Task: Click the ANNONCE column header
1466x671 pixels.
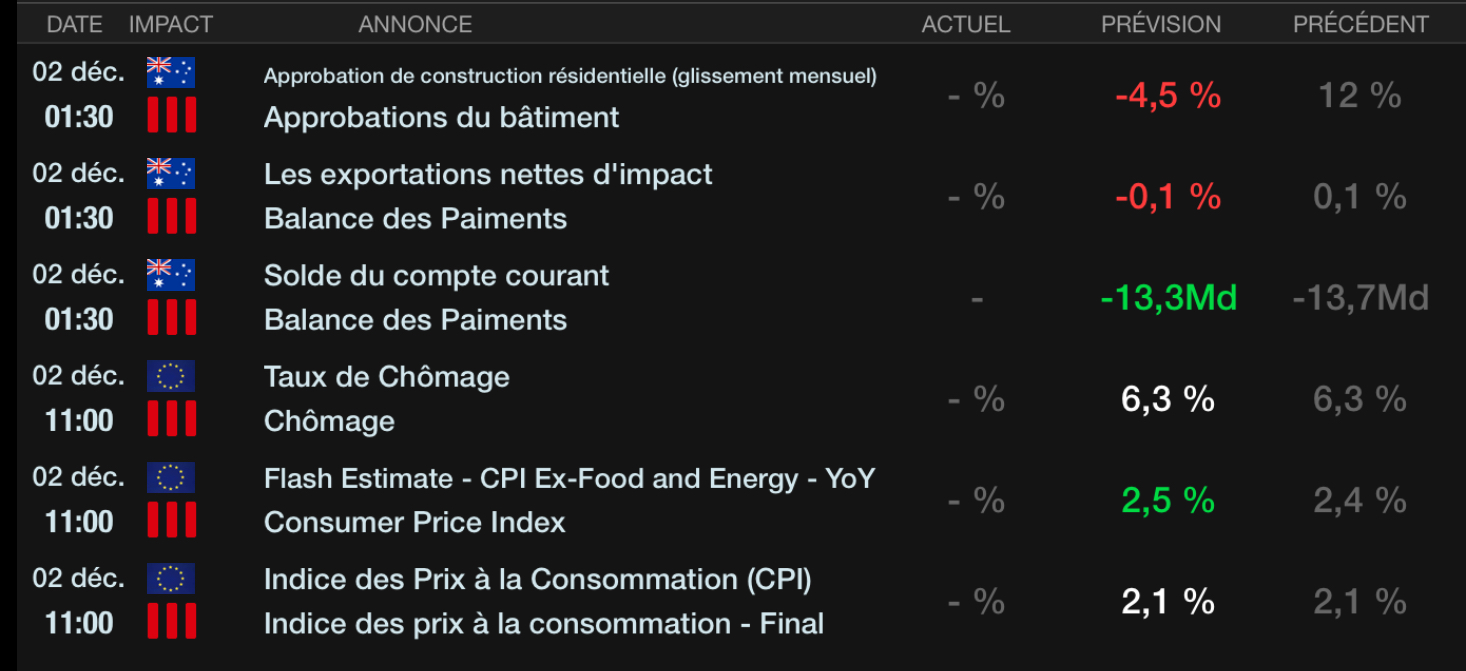Action: point(415,24)
